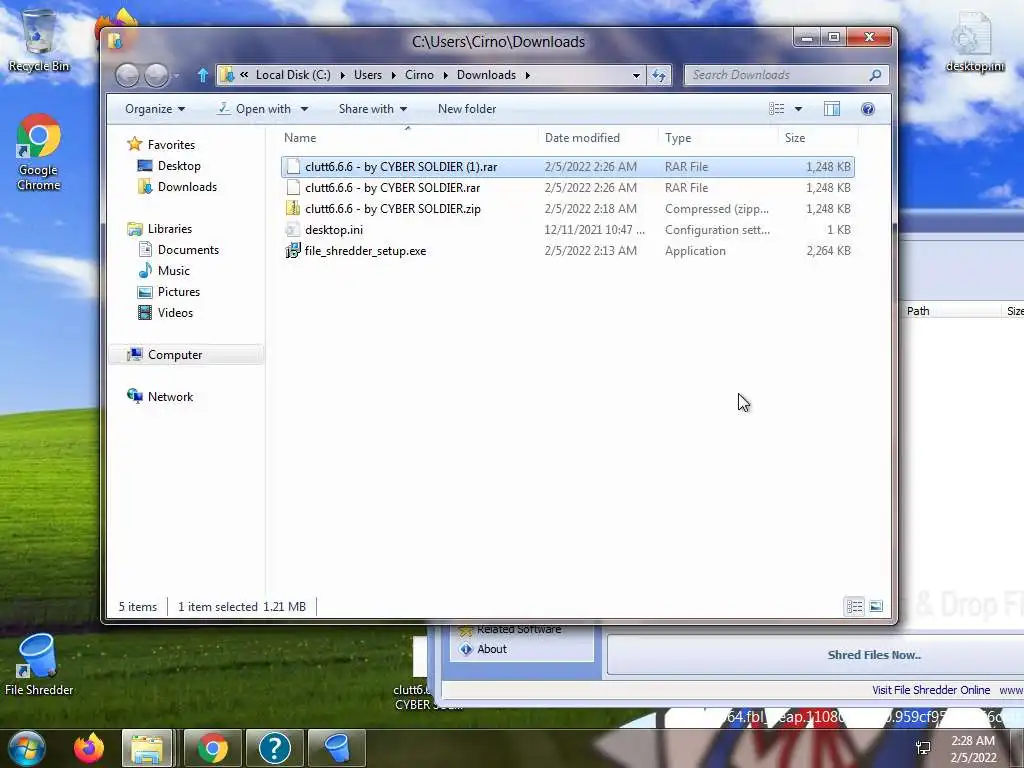Create a New folder

tap(467, 109)
